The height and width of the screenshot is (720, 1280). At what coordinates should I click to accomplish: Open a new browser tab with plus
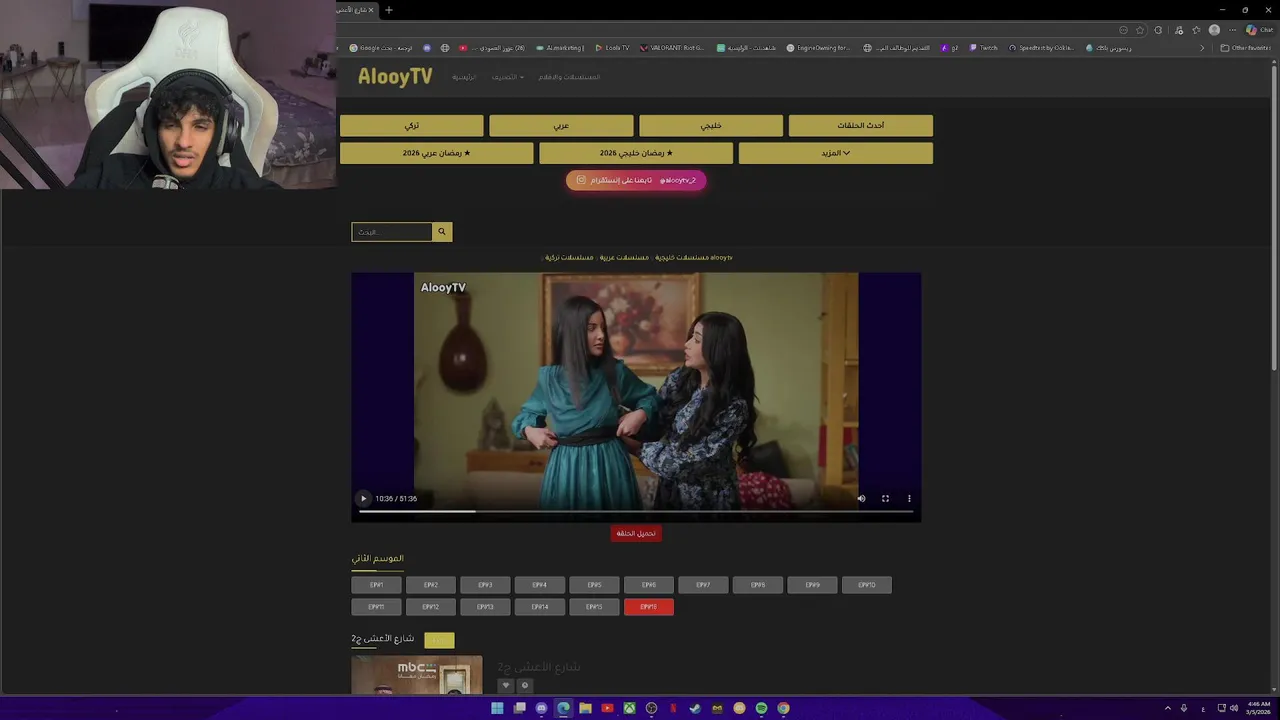click(x=389, y=10)
